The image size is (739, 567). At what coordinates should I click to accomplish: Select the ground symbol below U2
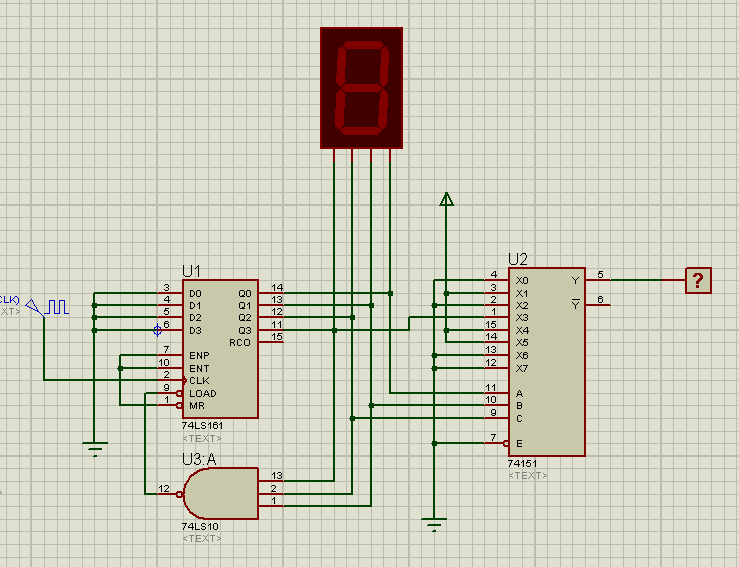434,523
